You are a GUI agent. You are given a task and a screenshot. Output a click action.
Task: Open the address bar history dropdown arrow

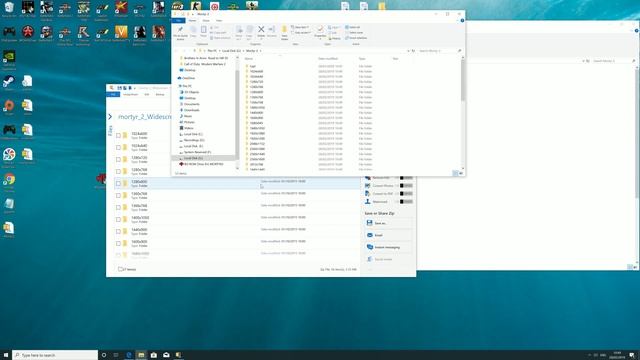408,51
